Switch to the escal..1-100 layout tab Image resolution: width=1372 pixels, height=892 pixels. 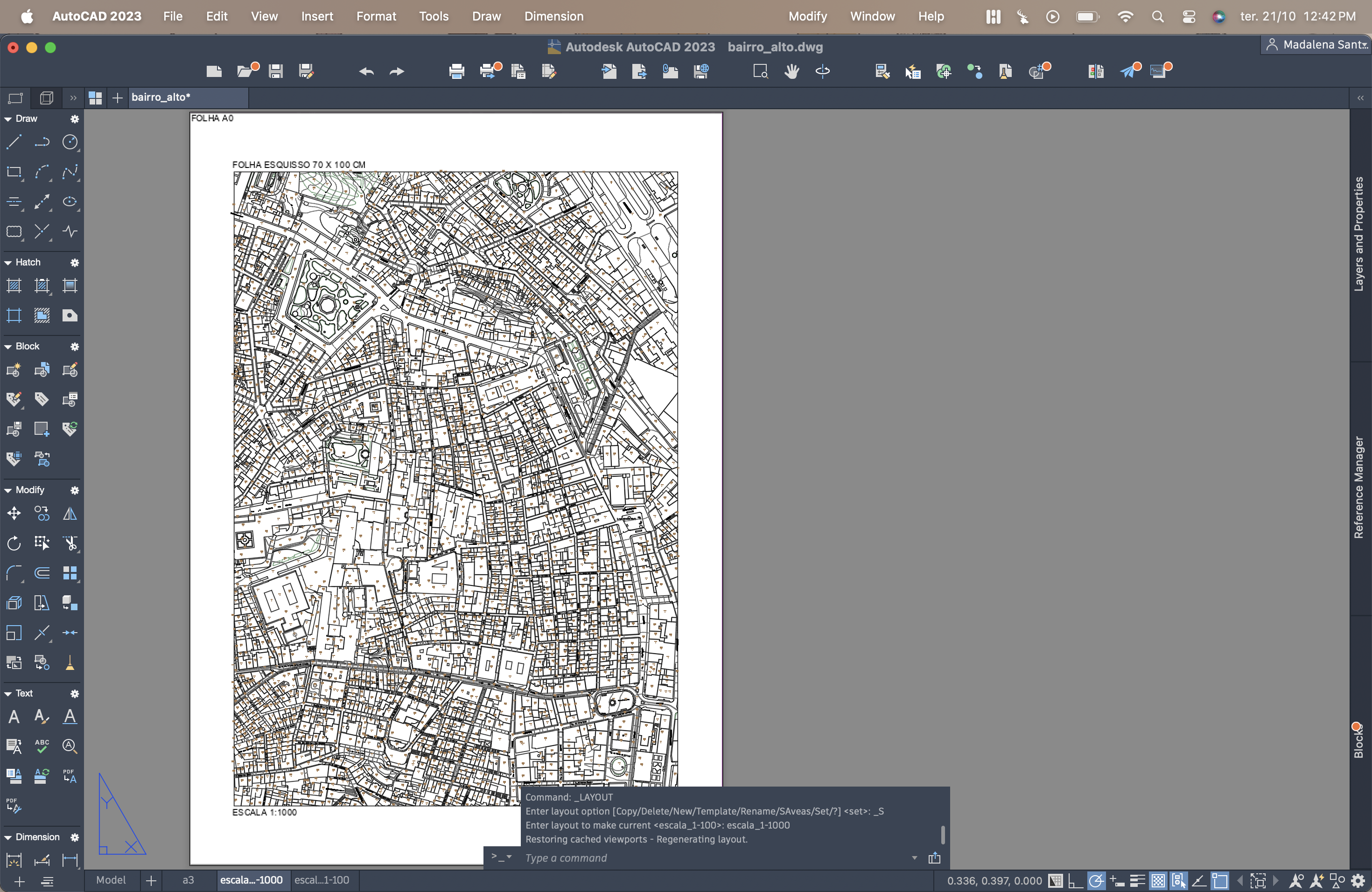(322, 880)
